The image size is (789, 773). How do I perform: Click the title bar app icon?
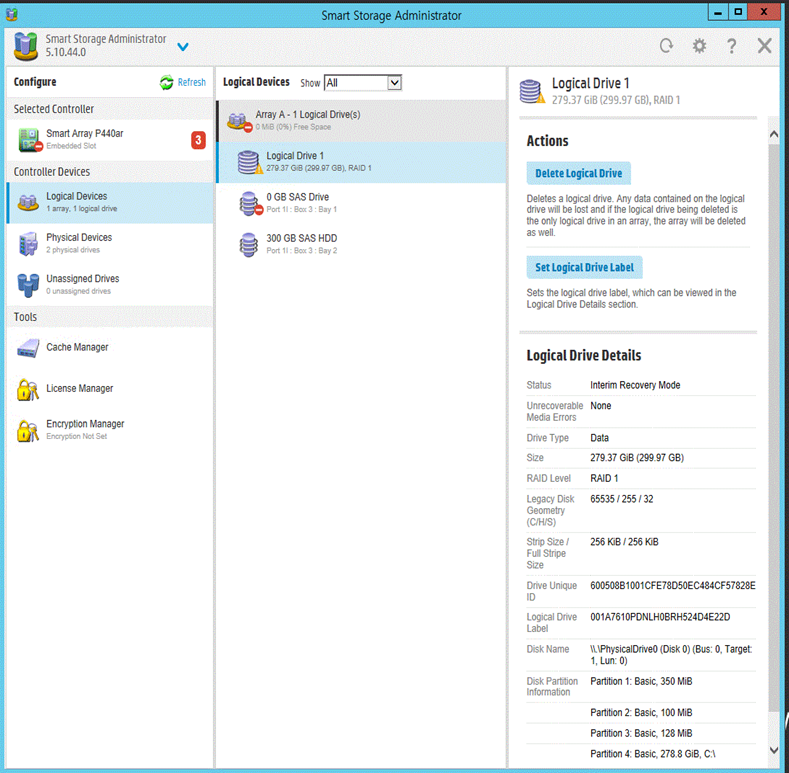tap(12, 14)
